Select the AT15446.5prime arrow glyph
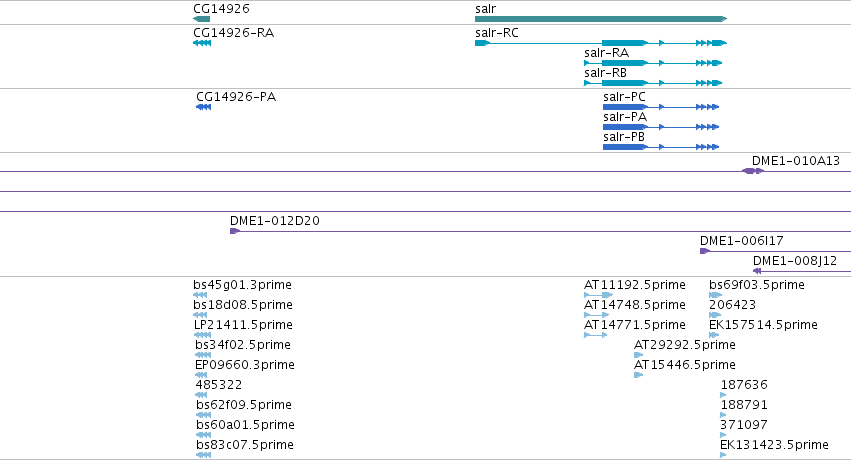 638,375
